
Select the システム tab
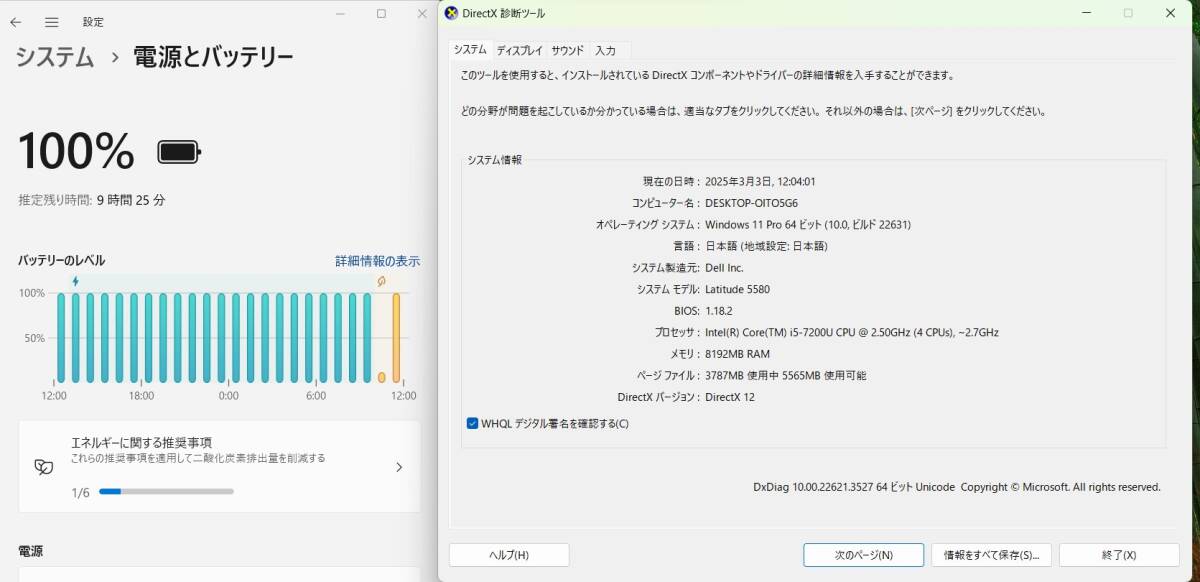[x=471, y=49]
